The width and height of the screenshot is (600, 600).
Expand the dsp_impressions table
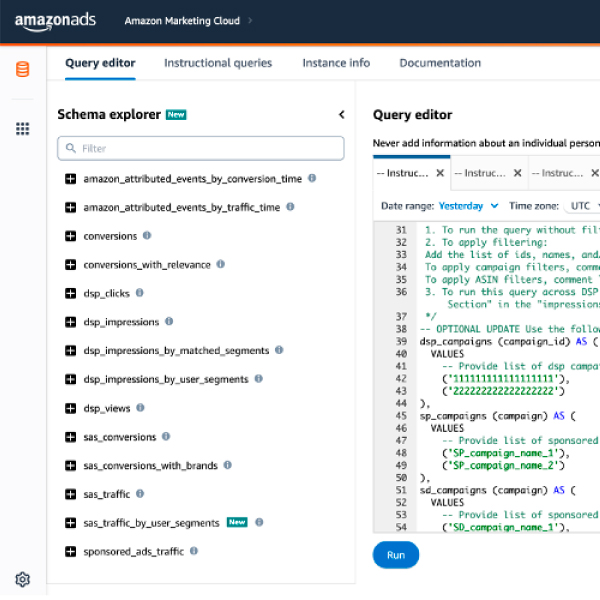70,322
